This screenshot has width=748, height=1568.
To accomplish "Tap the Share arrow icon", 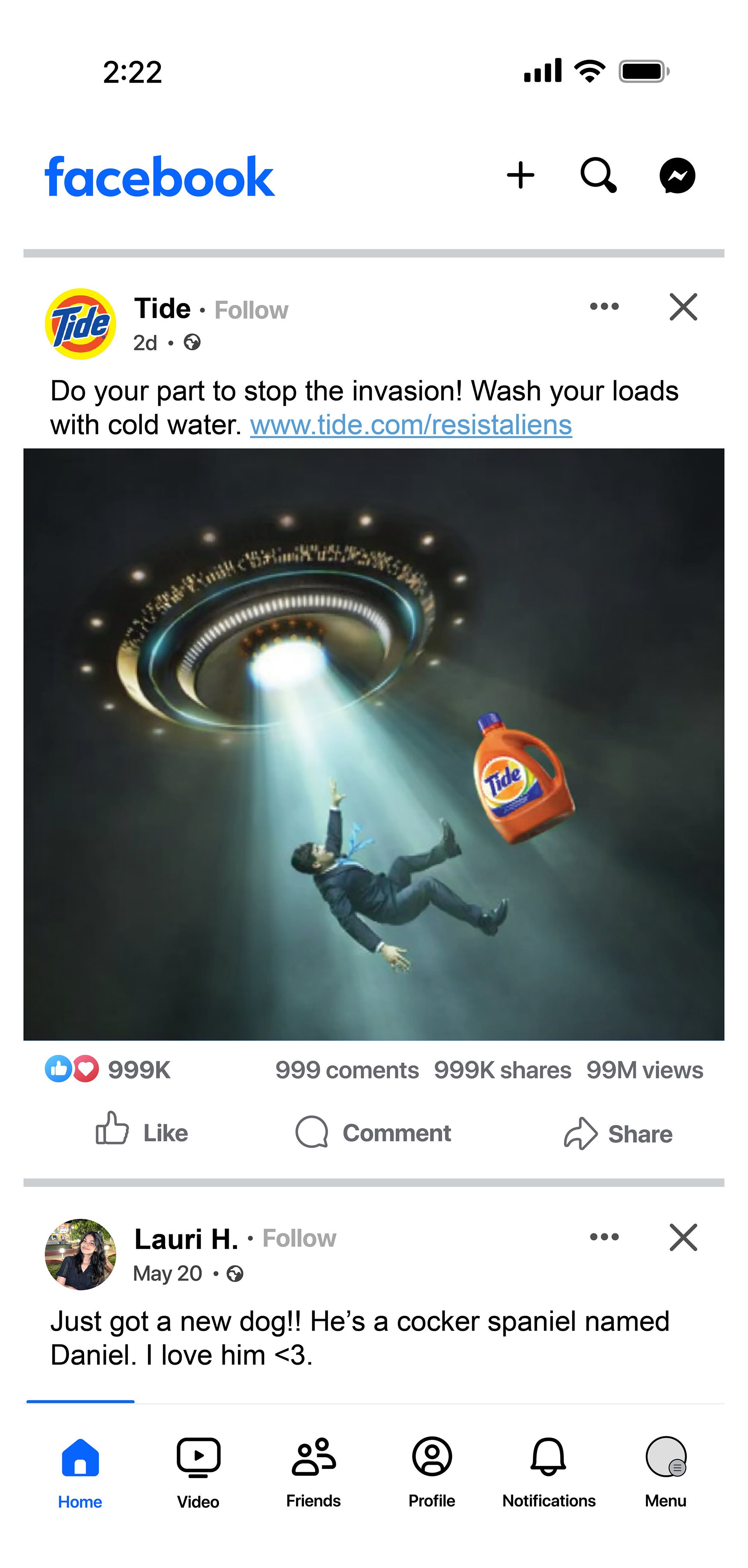I will (x=580, y=1134).
